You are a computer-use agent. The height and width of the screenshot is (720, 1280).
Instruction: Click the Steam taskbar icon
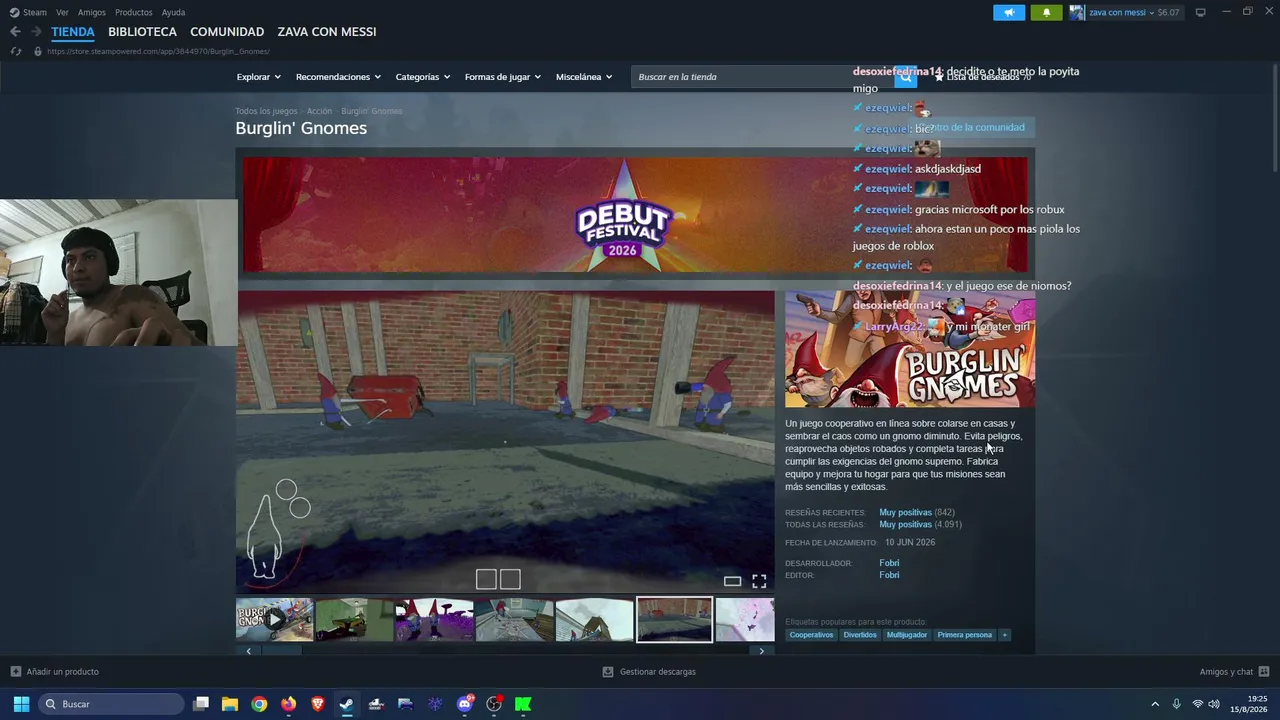[x=346, y=704]
